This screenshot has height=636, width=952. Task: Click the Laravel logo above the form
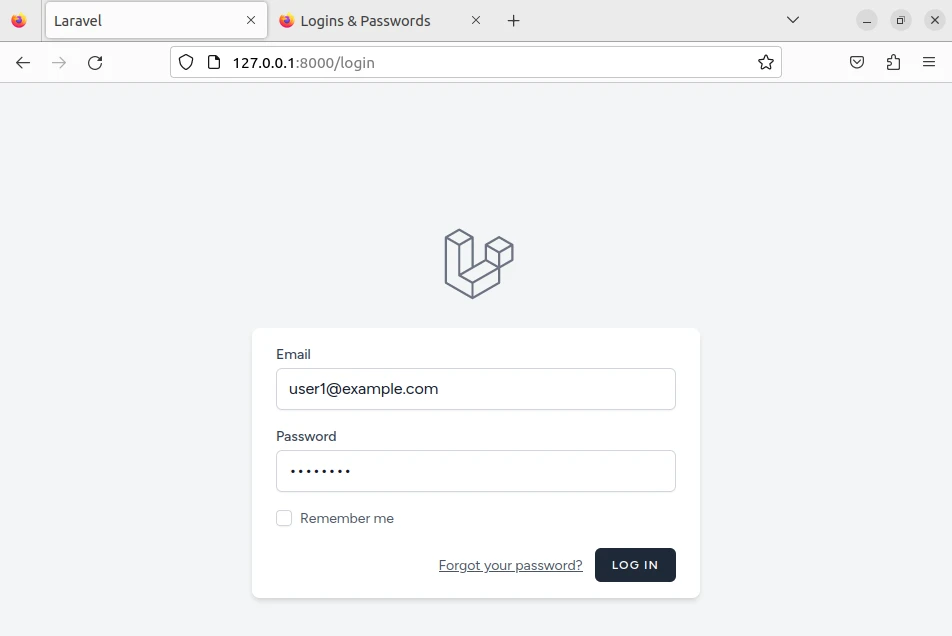point(478,264)
